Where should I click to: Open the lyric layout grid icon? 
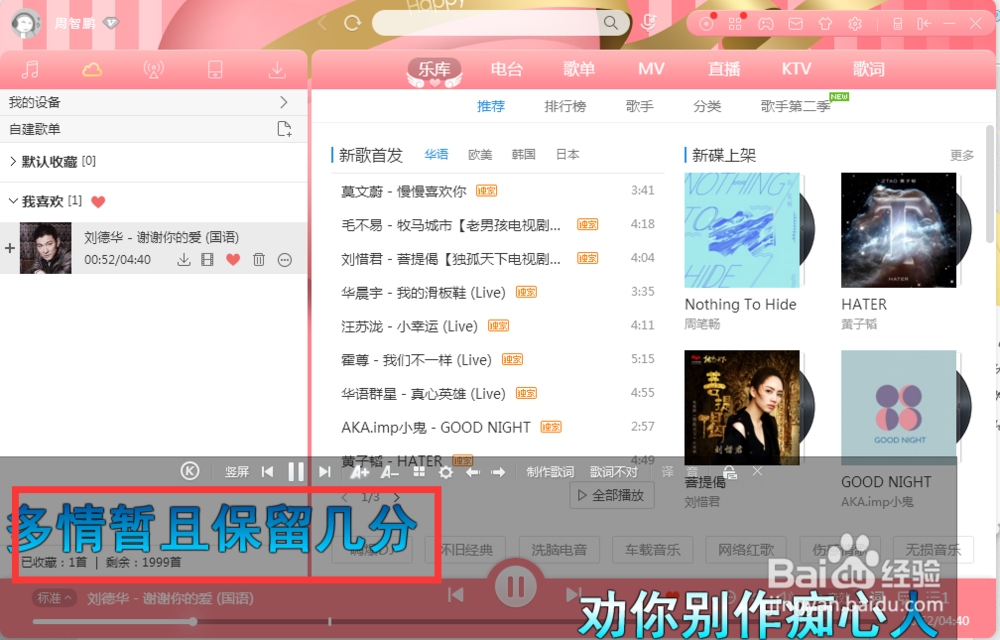click(419, 472)
